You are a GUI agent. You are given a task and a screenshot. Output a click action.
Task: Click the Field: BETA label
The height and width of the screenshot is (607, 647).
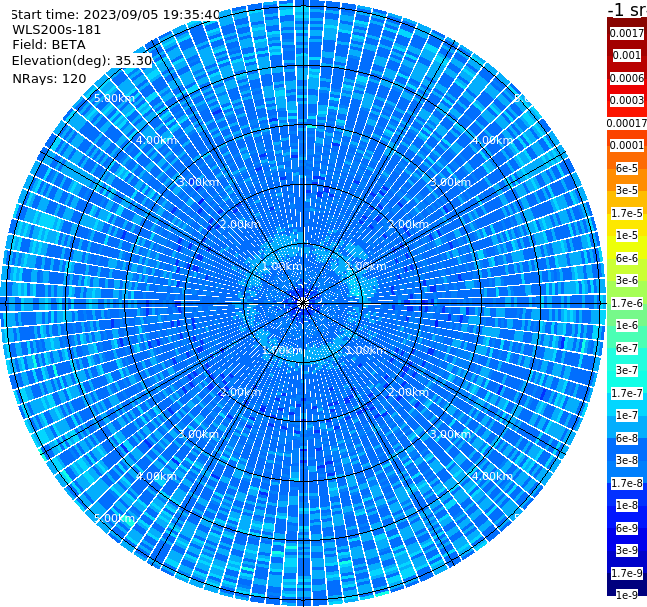49,45
